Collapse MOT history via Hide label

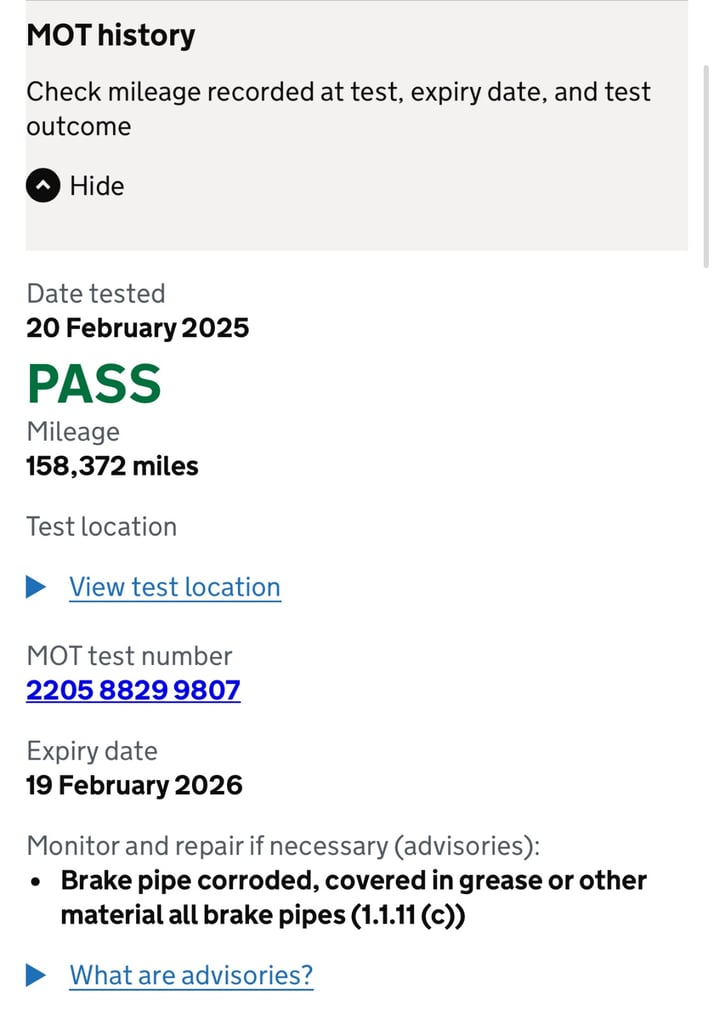click(x=97, y=186)
